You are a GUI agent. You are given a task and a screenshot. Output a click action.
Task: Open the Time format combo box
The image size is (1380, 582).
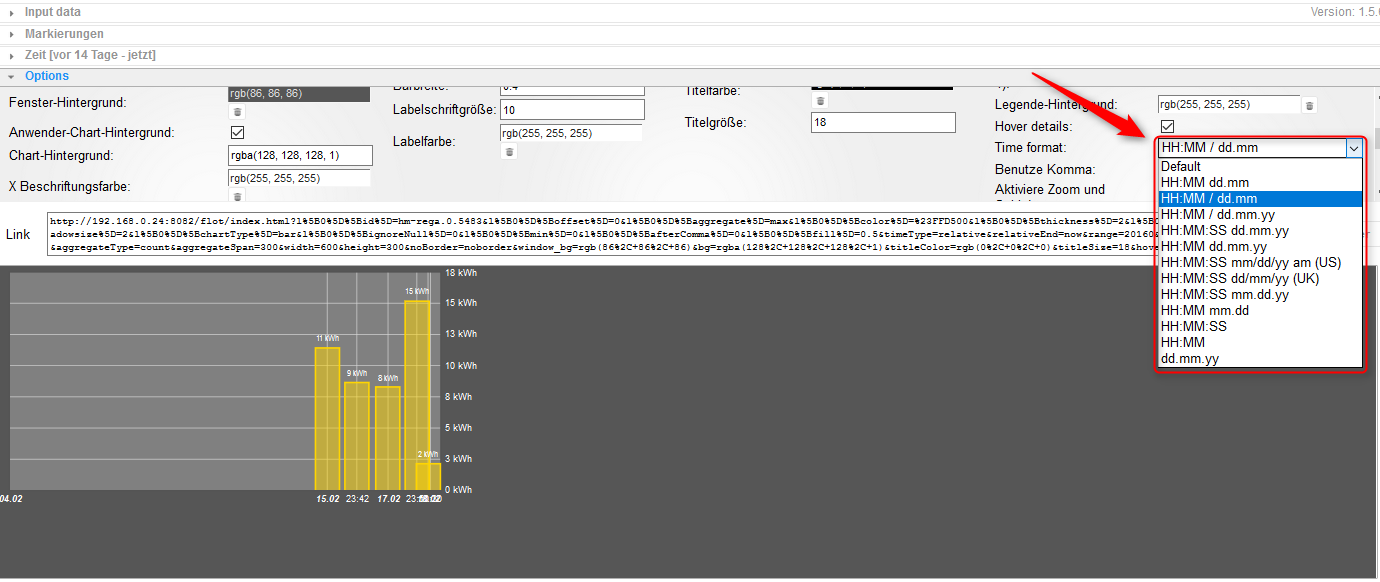coord(1260,148)
